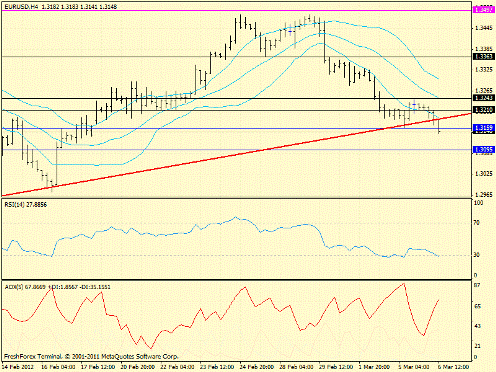
Task: Select the black 1.3363 level tag
Action: (x=484, y=57)
